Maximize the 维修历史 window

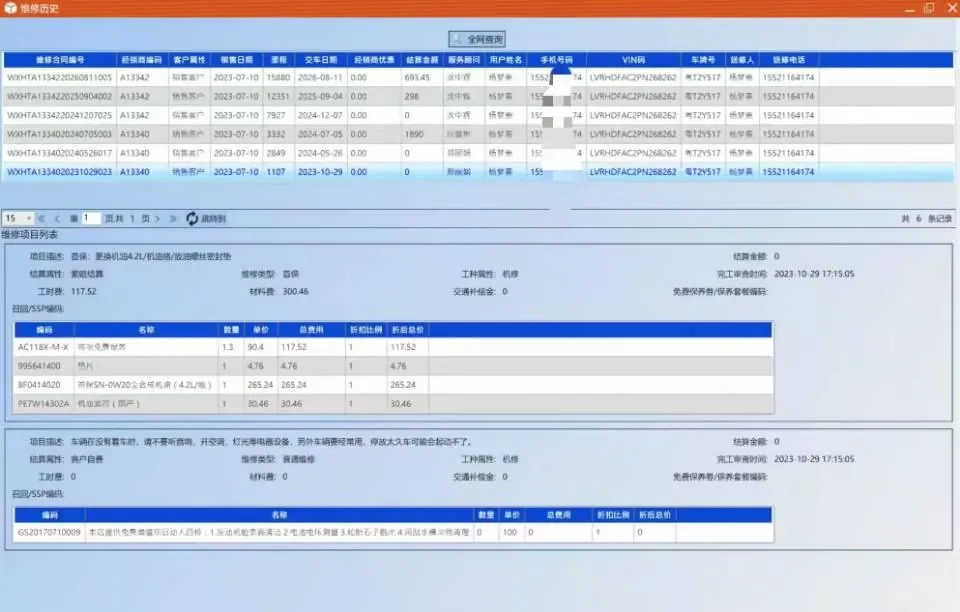click(x=929, y=8)
